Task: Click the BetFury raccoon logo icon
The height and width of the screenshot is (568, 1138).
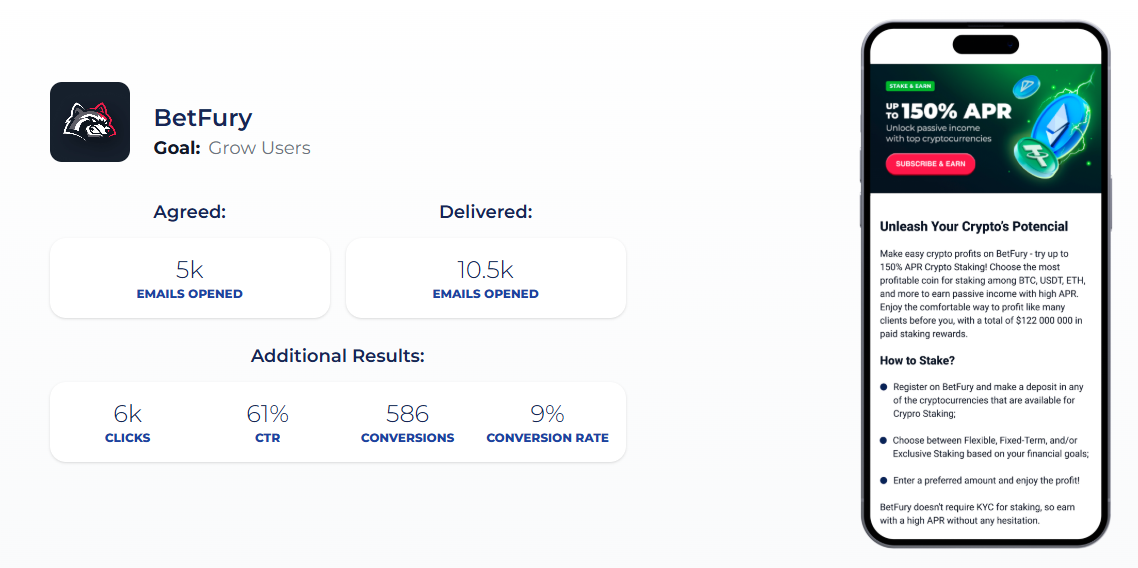Action: coord(90,122)
